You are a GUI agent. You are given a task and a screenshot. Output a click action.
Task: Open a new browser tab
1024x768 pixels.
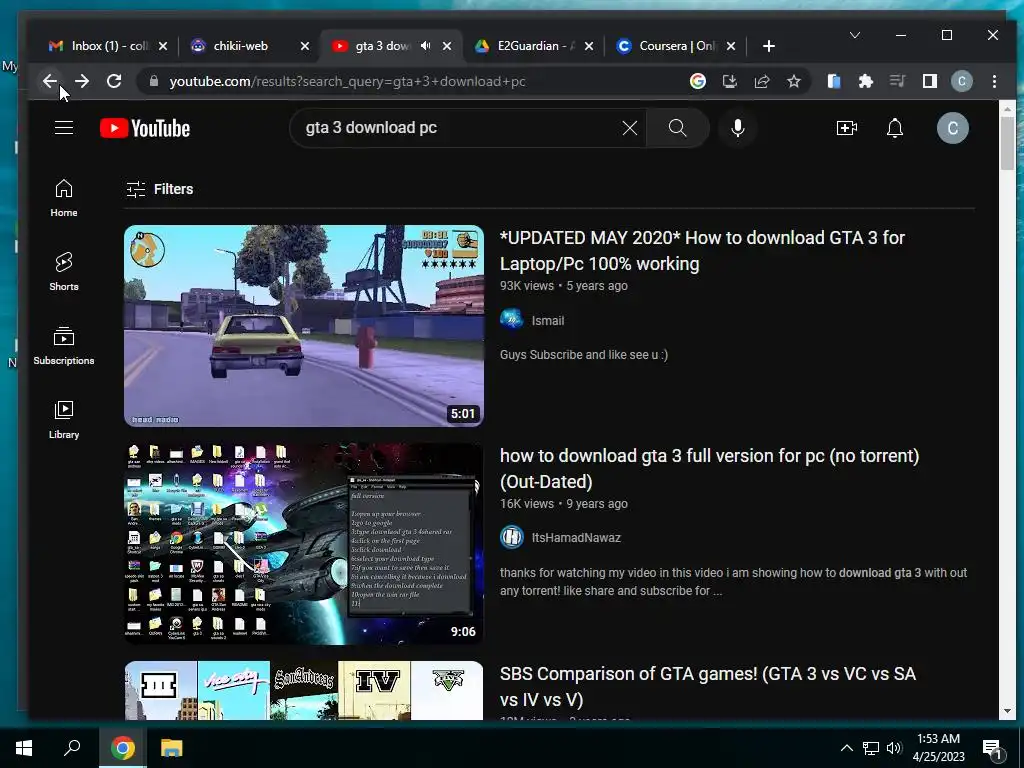769,46
